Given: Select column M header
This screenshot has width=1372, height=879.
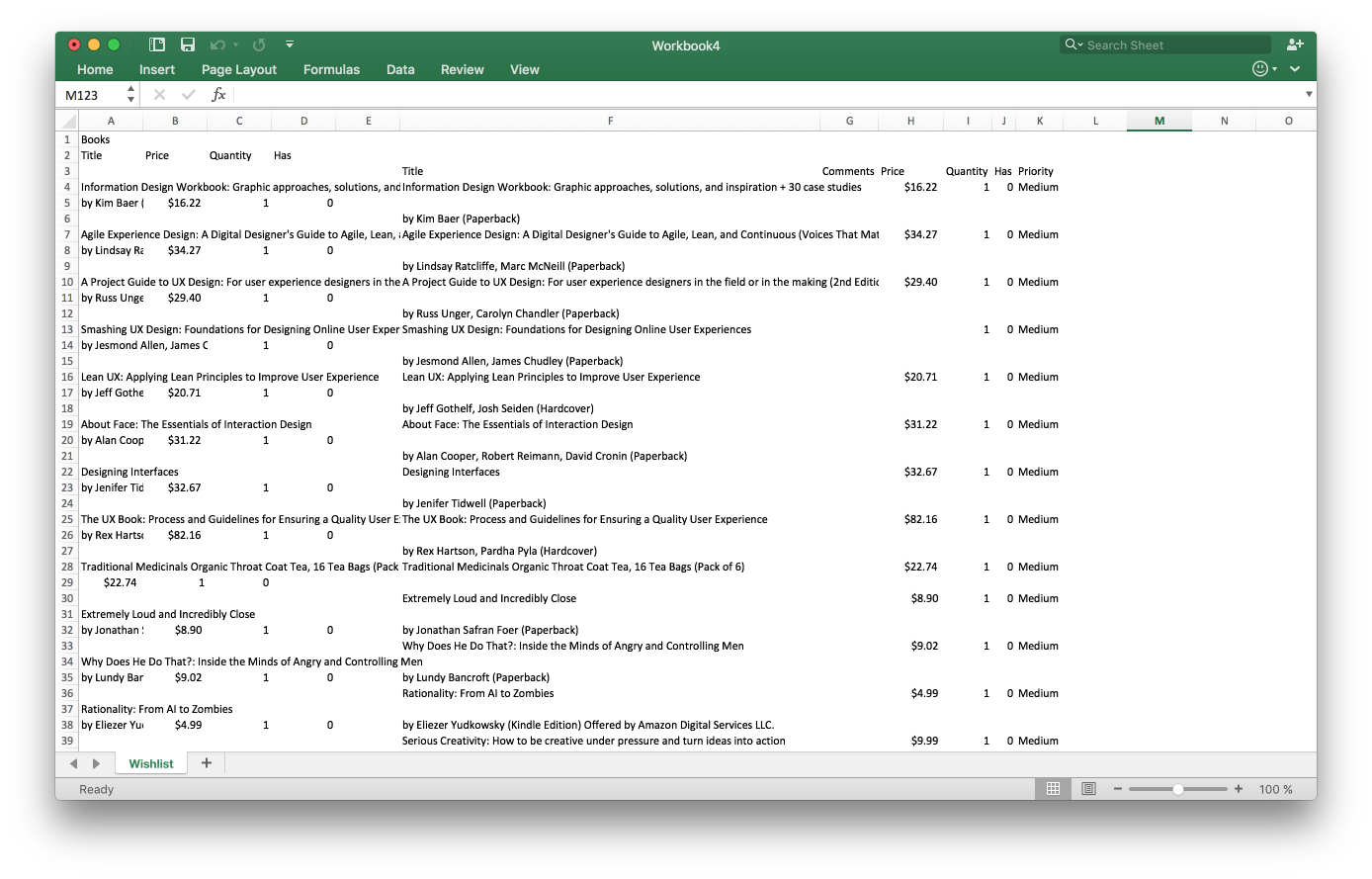Looking at the screenshot, I should (x=1159, y=121).
